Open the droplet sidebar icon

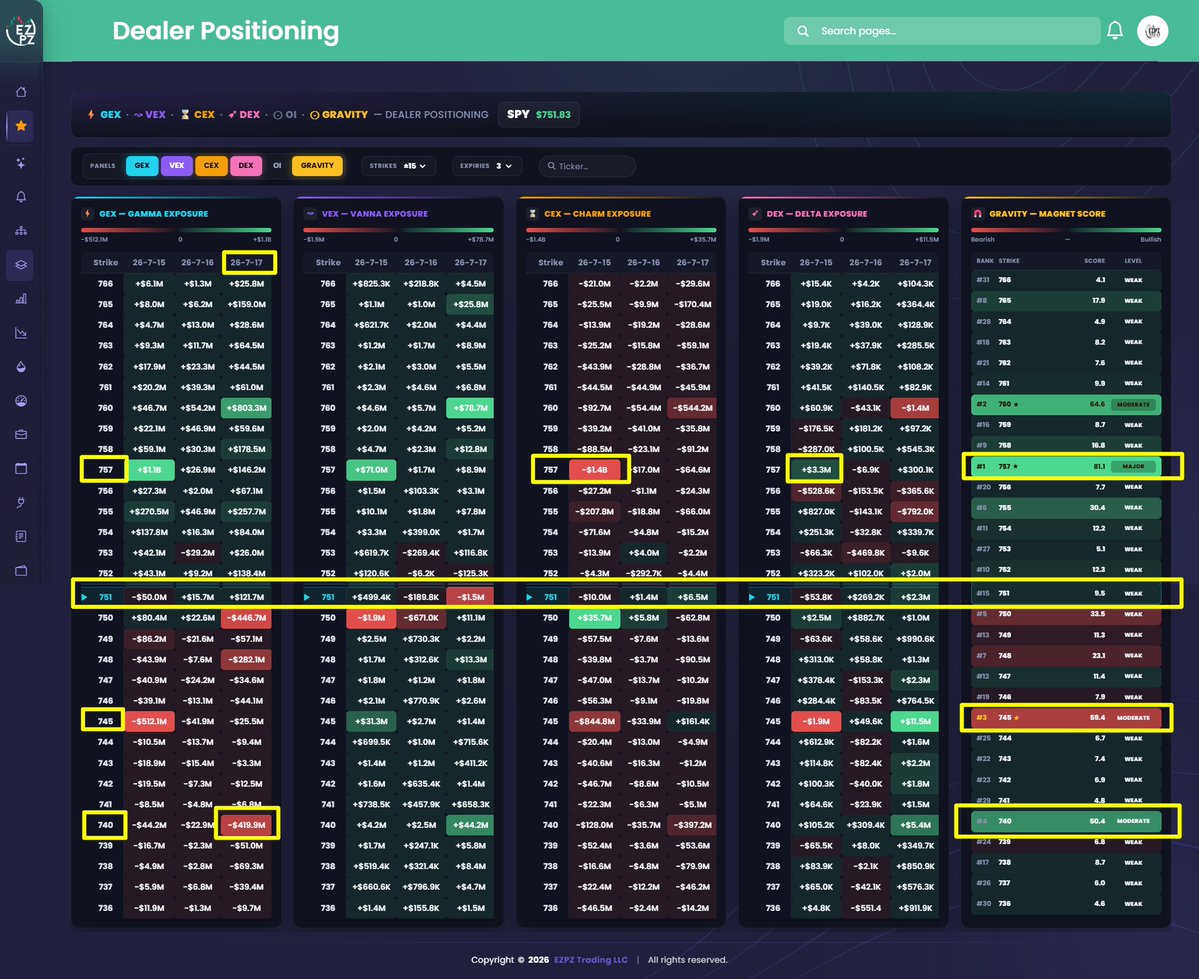[21, 366]
